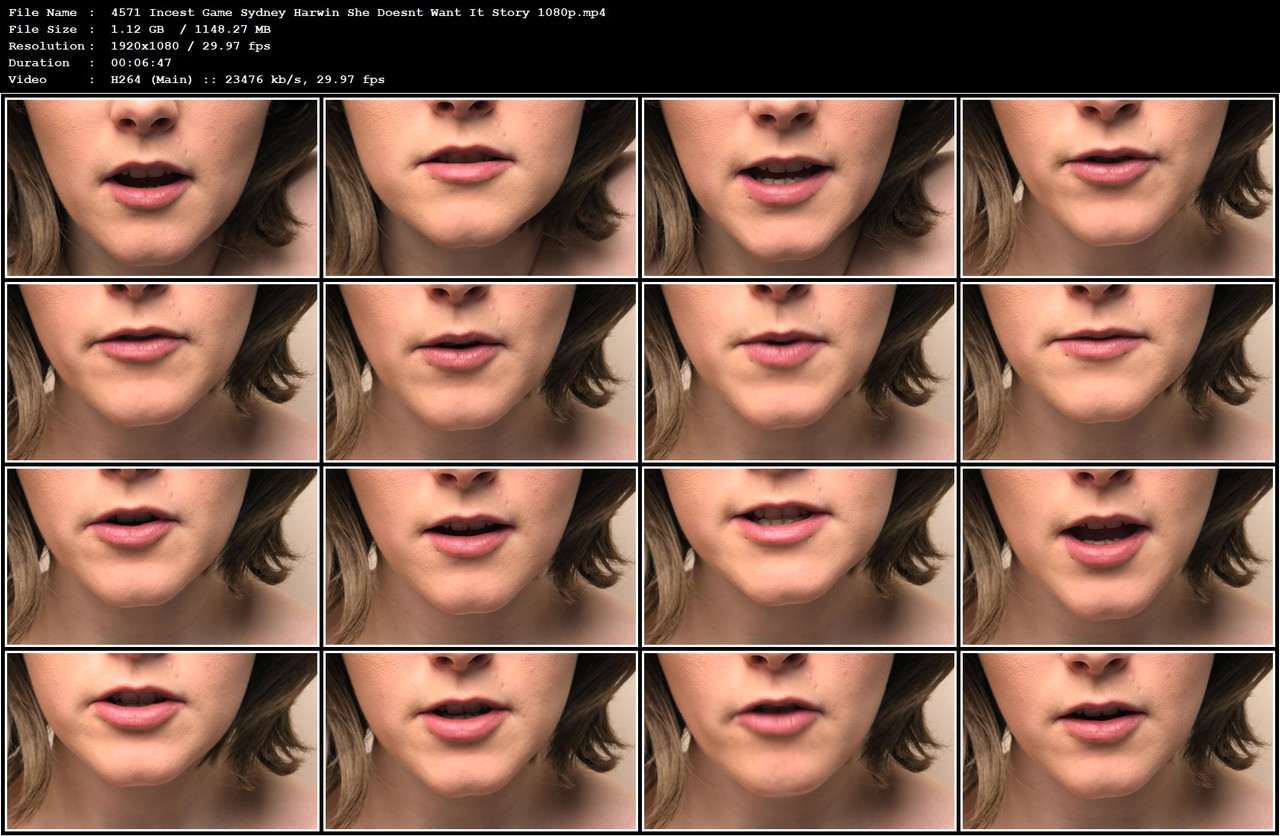Screen dimensions: 1280x836
Task: Click the last thumbnail in the bottom row
Action: tap(1118, 741)
